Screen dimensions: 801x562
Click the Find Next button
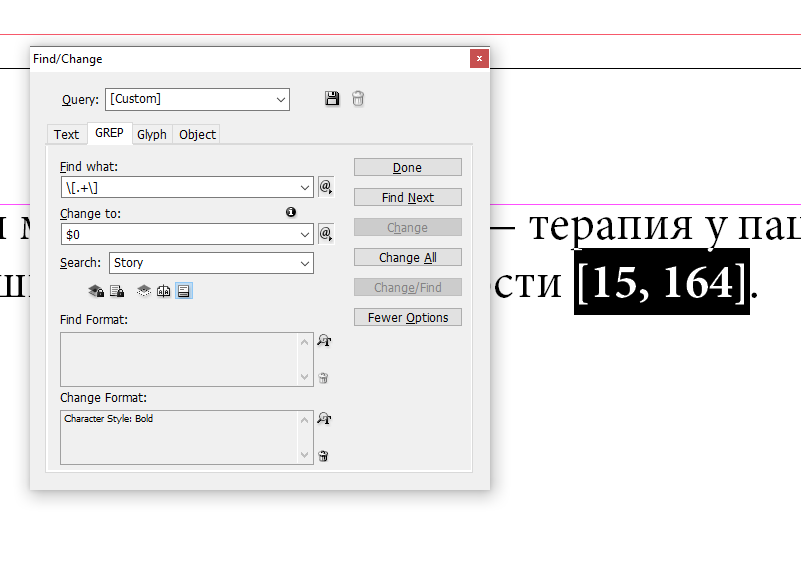tap(408, 197)
